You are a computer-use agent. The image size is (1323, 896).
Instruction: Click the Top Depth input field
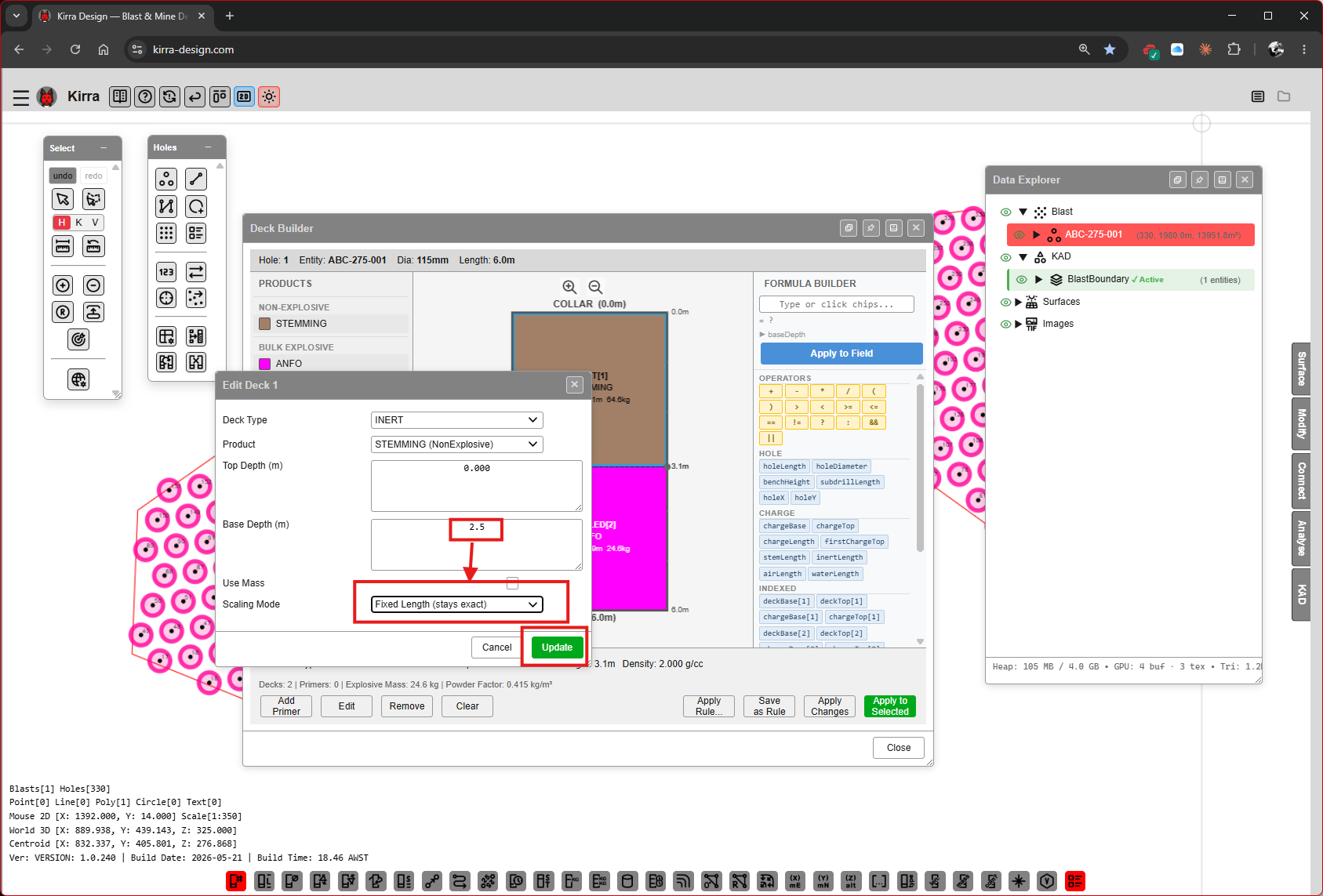[477, 486]
